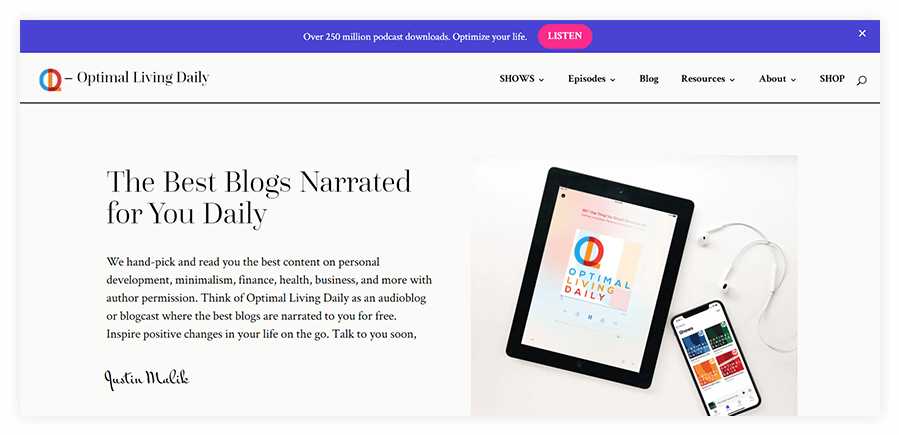Screen dimensions: 899x435
Task: Expand the Episodes dropdown menu
Action: (x=592, y=79)
